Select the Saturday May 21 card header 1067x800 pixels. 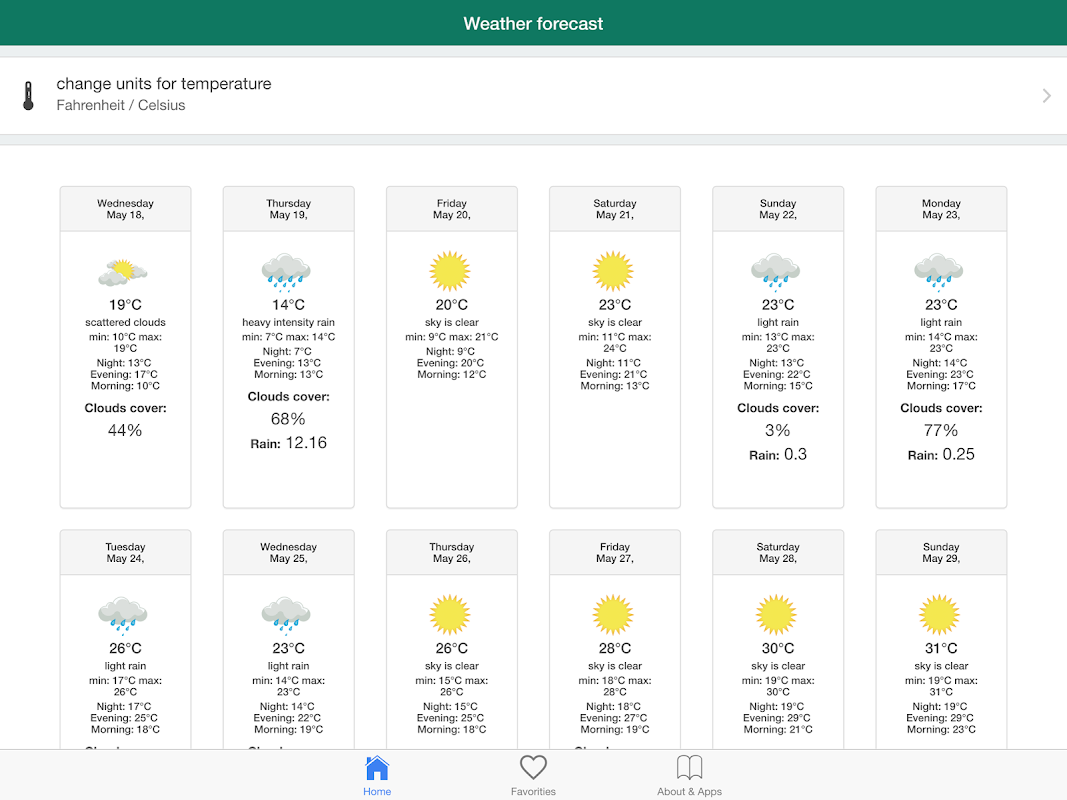tap(615, 209)
